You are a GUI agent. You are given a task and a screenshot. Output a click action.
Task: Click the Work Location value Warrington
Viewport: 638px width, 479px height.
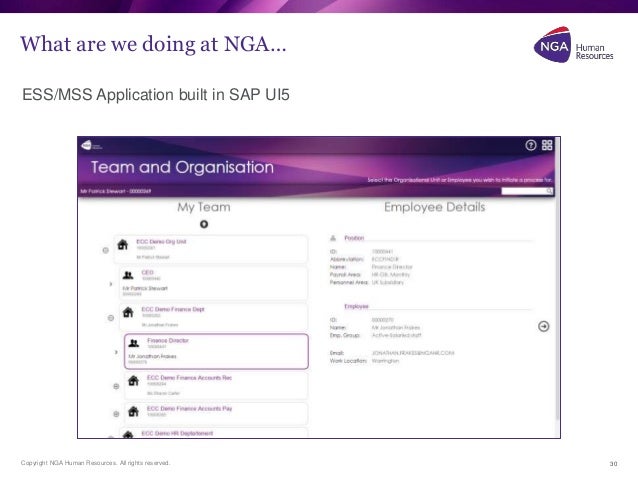pyautogui.click(x=385, y=361)
